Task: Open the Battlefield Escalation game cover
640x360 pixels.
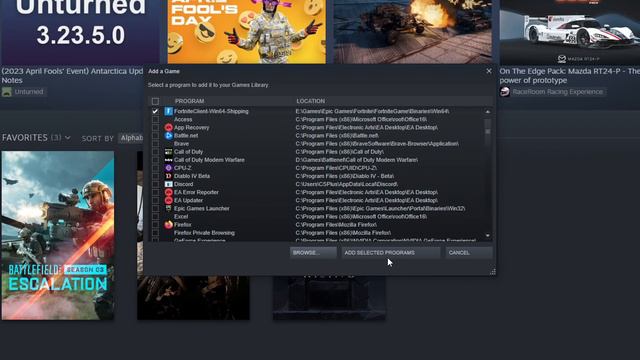Action: tap(58, 236)
